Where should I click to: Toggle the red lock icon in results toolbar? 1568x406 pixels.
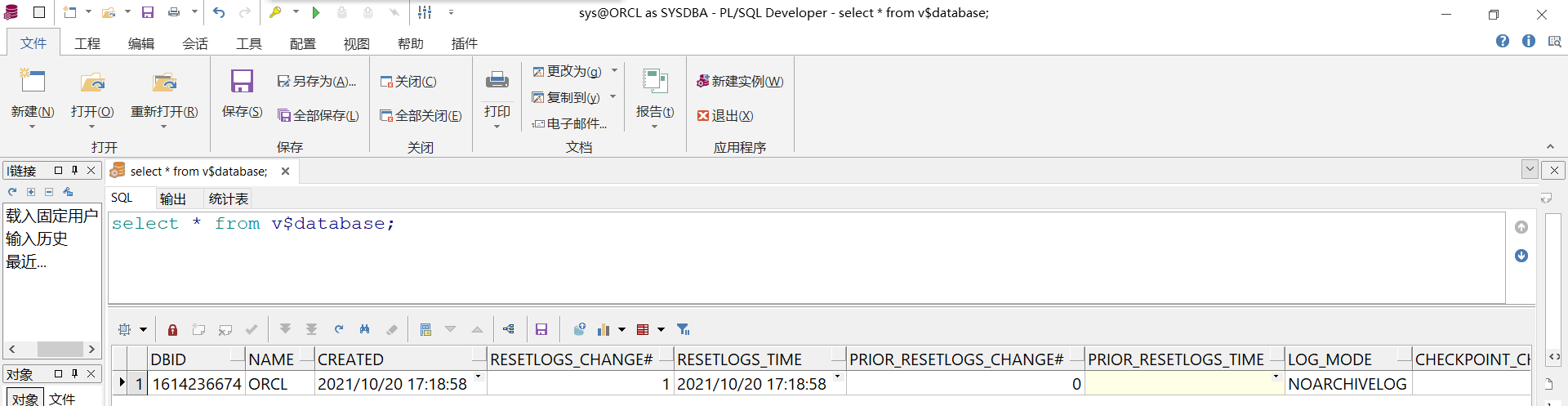(x=172, y=329)
